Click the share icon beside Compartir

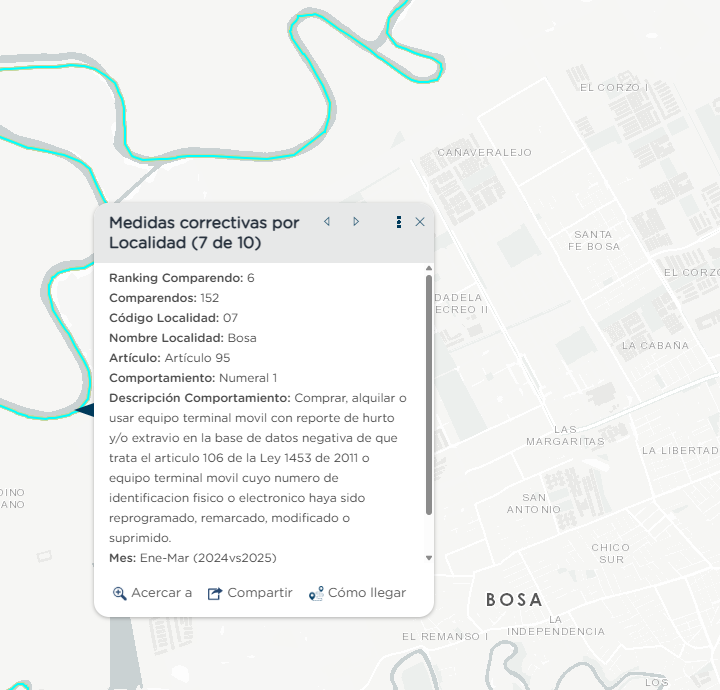pos(214,593)
